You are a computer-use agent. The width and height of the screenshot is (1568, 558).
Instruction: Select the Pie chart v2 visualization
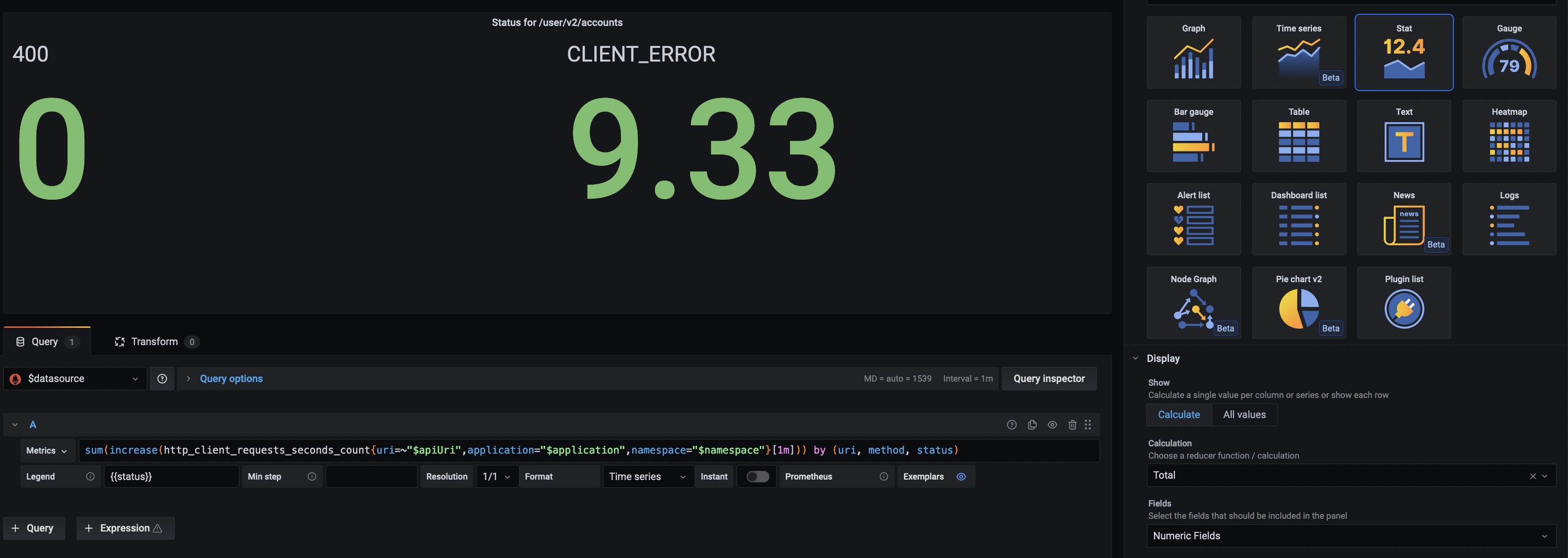pos(1298,302)
